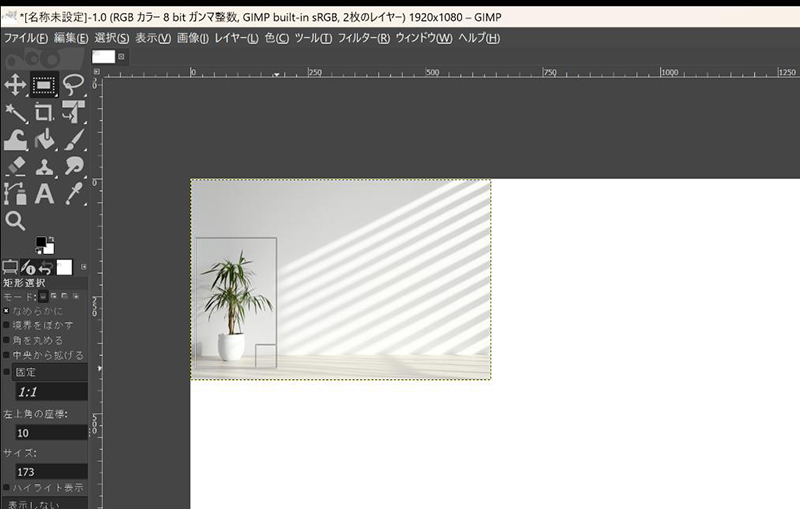Select the Warp Transform tool
The height and width of the screenshot is (509, 800).
pyautogui.click(x=15, y=140)
